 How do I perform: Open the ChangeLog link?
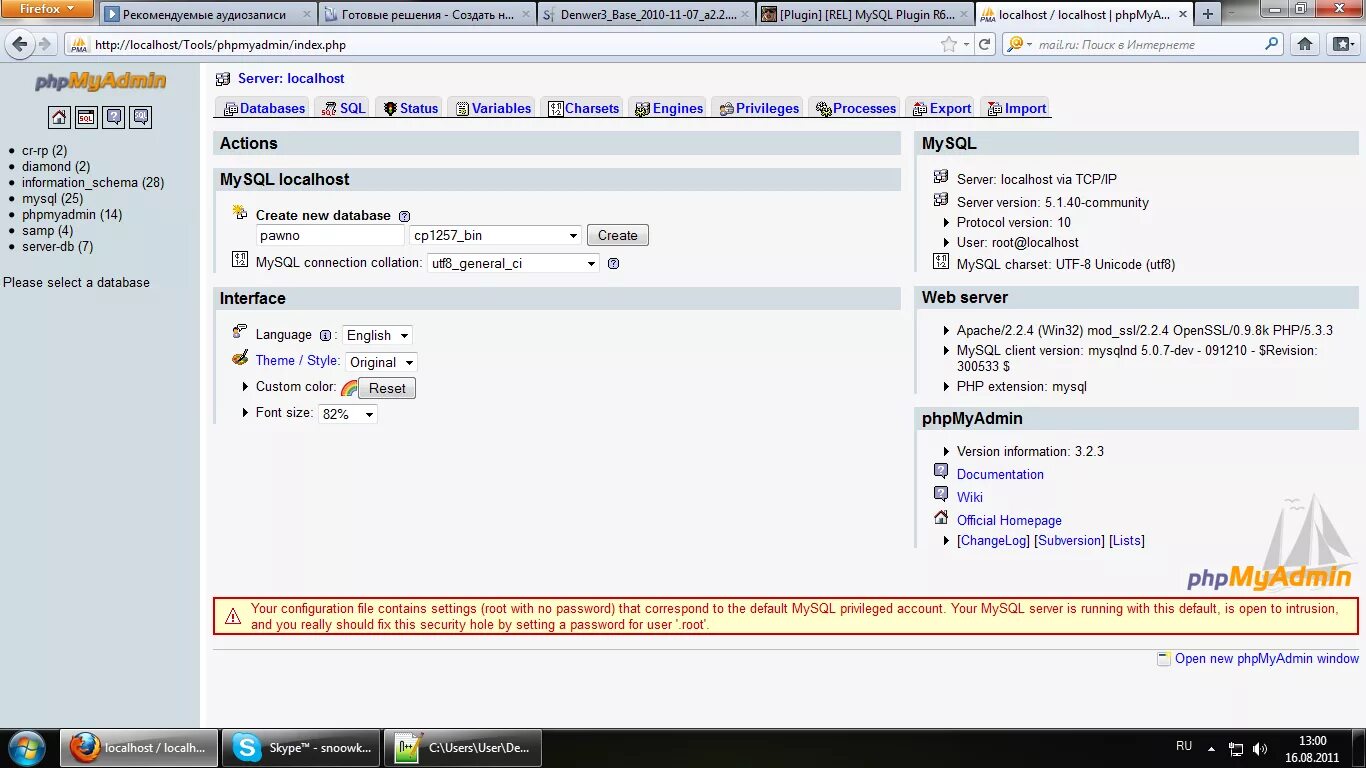[993, 540]
